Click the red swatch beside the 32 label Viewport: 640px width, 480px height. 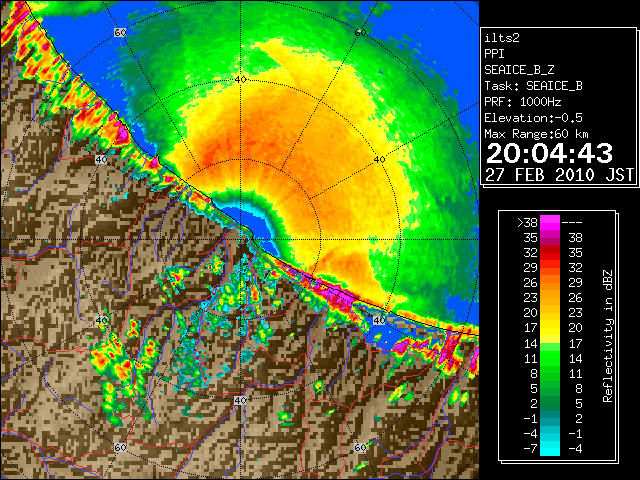pos(549,253)
